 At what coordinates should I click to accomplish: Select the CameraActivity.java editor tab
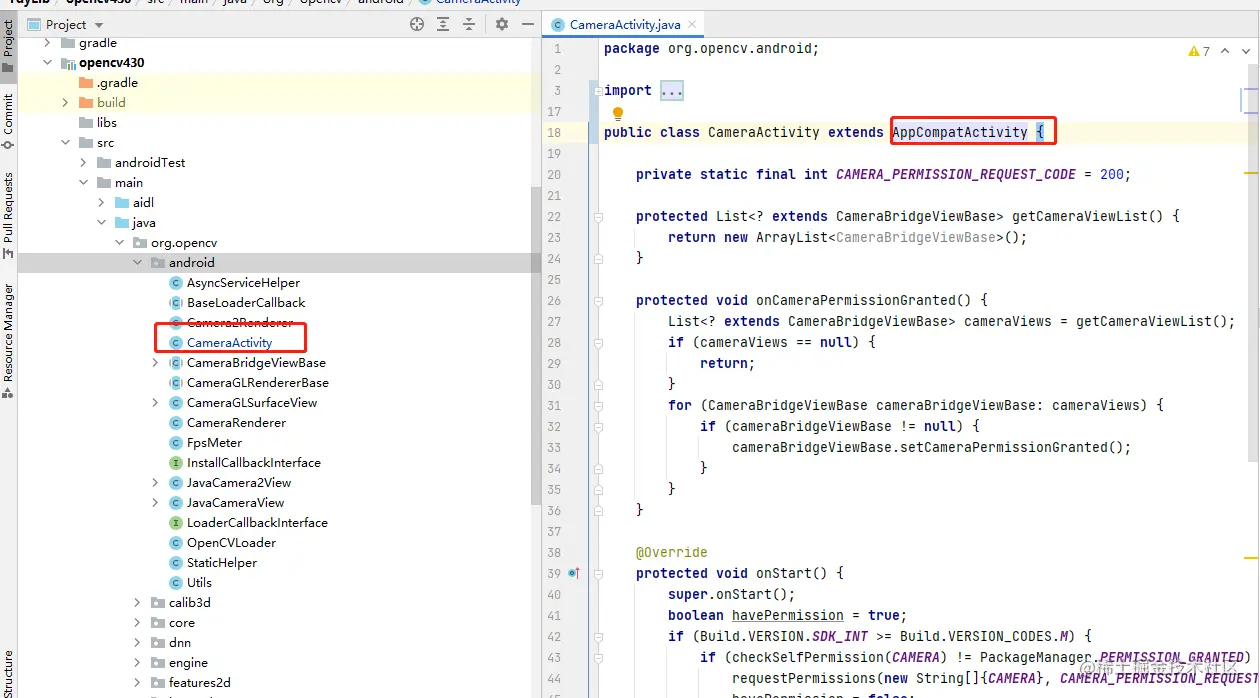click(x=626, y=24)
